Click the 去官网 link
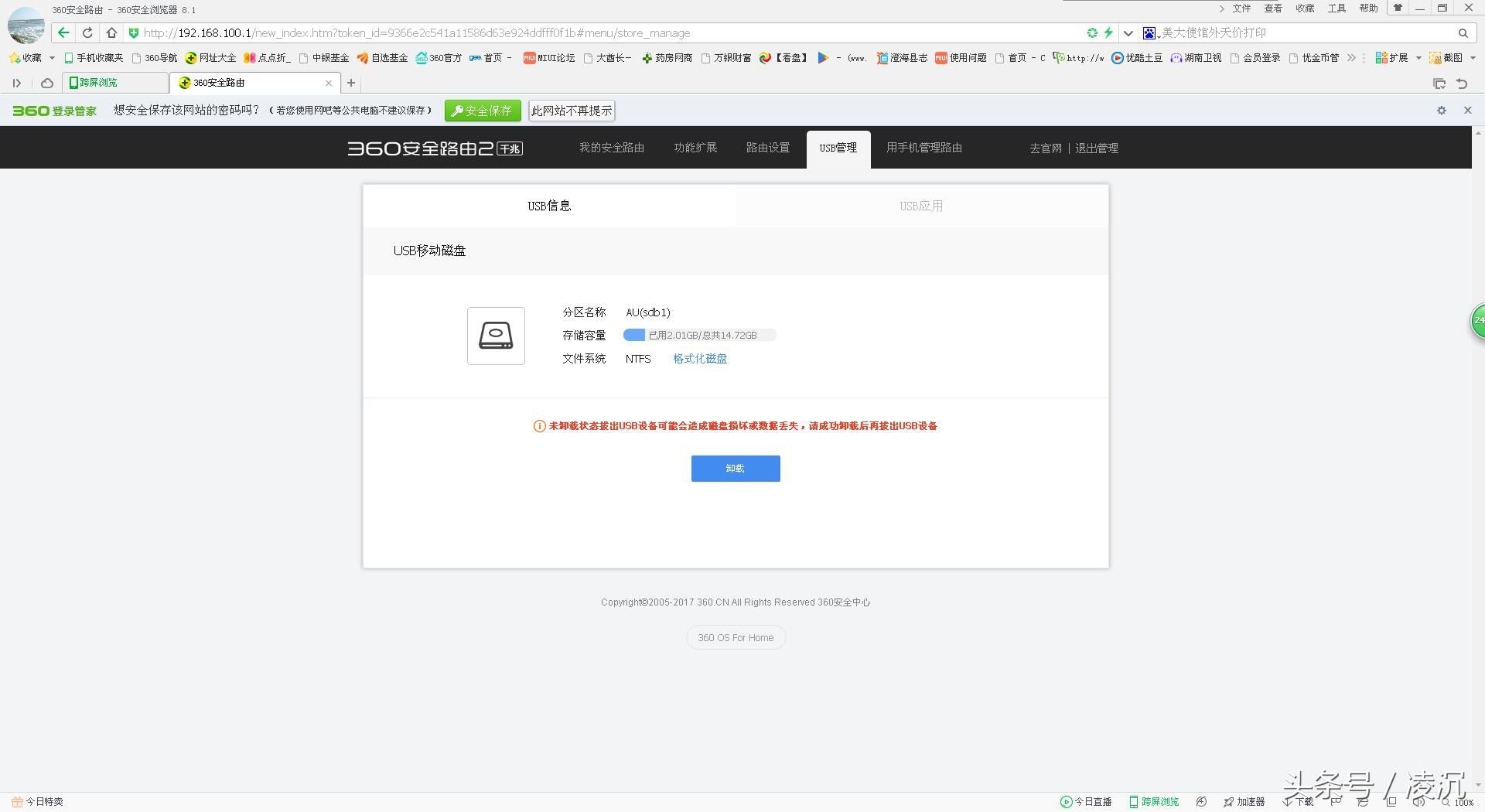This screenshot has width=1485, height=812. pos(1046,148)
